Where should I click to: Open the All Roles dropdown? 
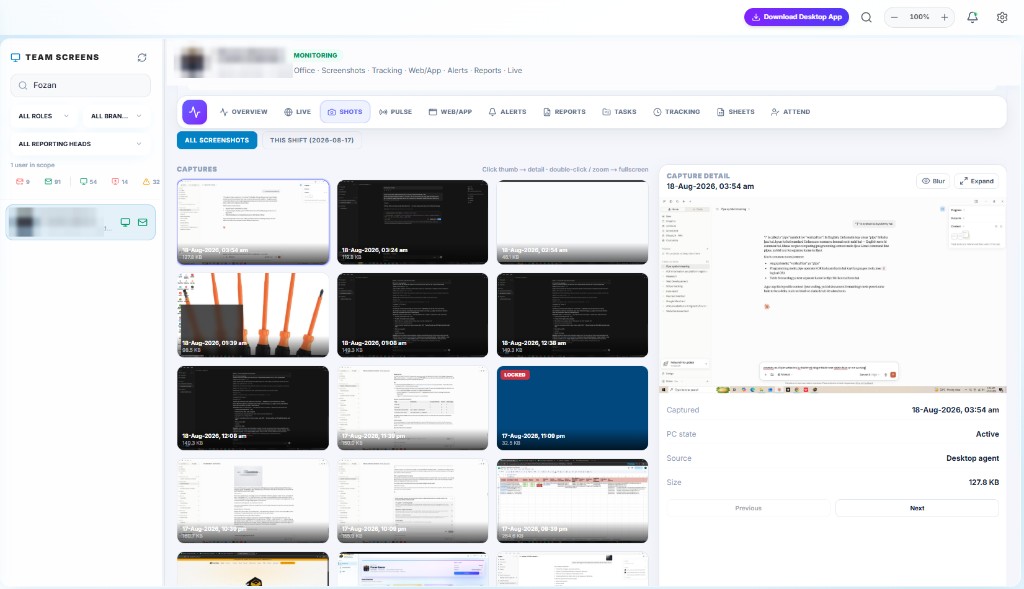coord(43,116)
